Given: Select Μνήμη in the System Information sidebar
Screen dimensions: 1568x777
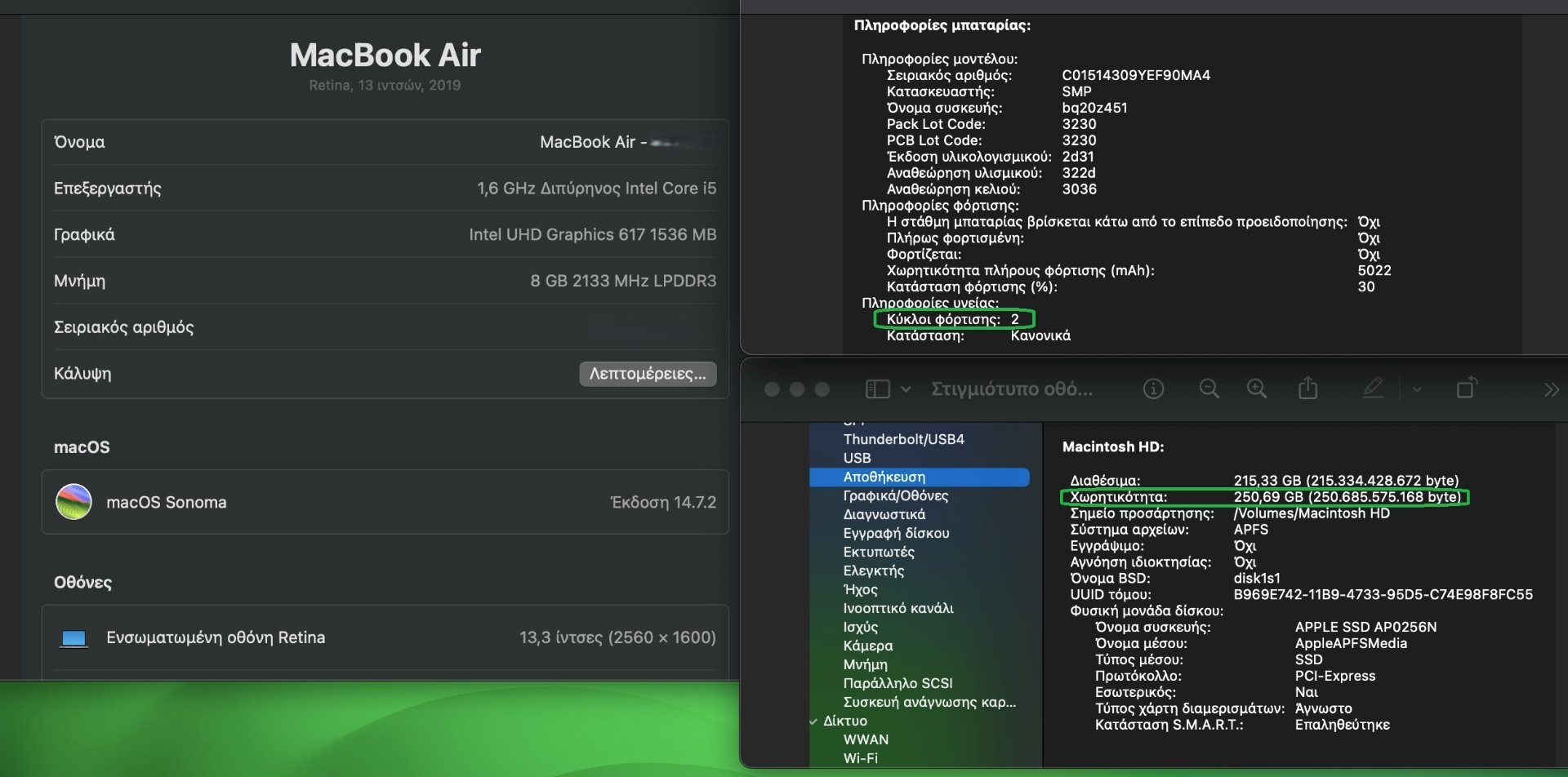Looking at the screenshot, I should [865, 664].
